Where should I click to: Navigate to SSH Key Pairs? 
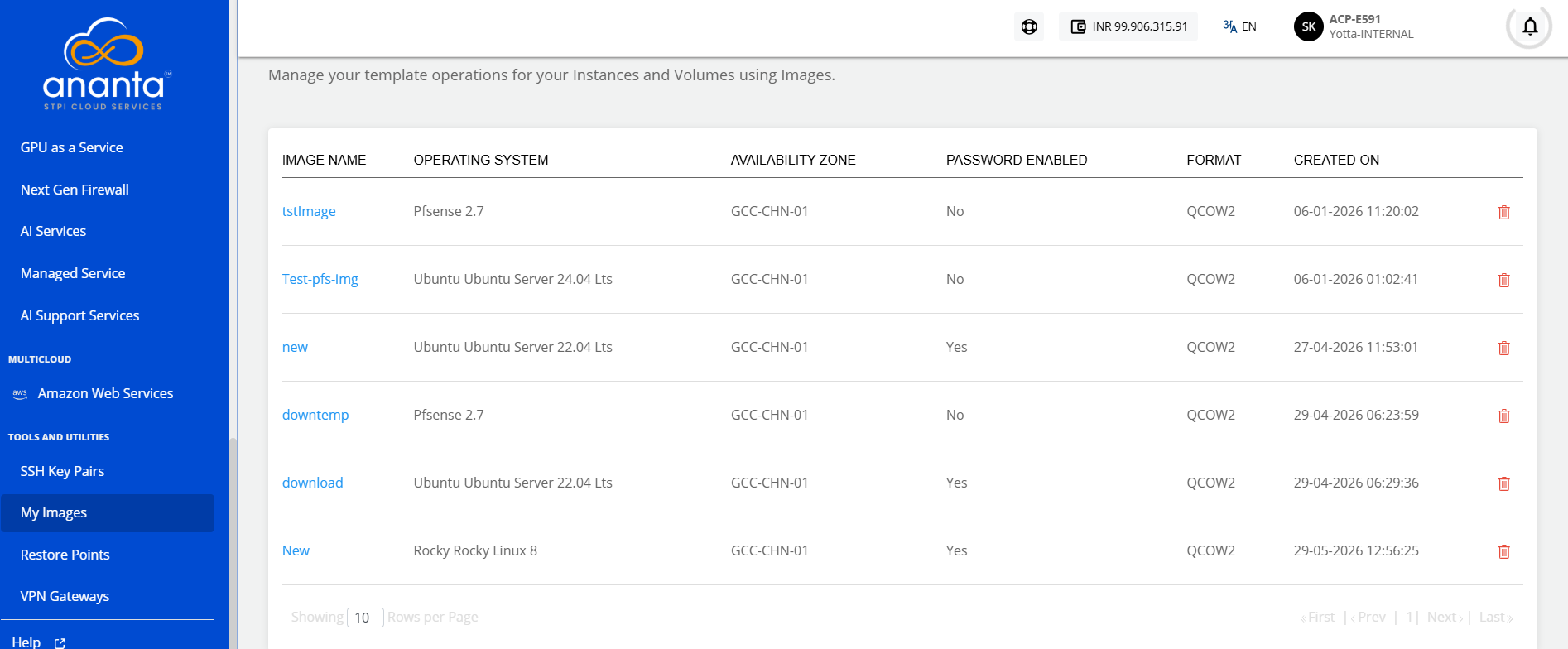click(x=62, y=471)
